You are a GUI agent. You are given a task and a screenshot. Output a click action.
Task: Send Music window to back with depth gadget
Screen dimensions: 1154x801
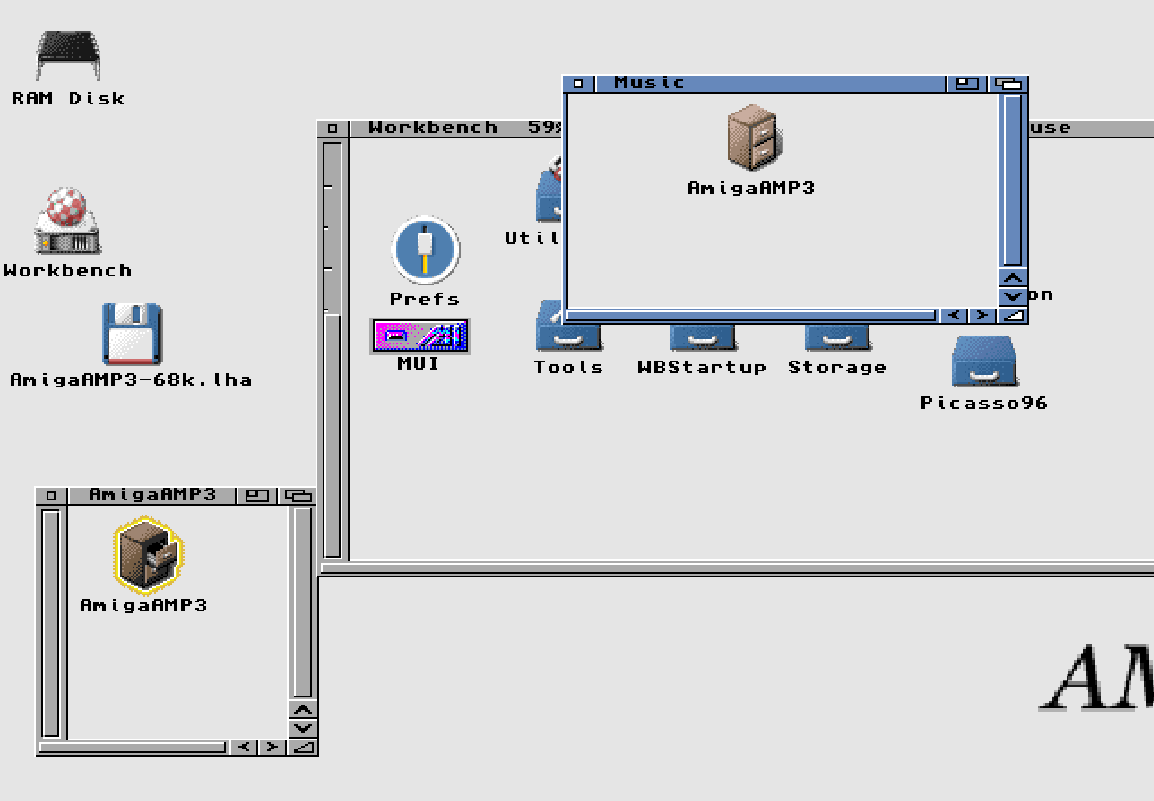pyautogui.click(x=1010, y=83)
